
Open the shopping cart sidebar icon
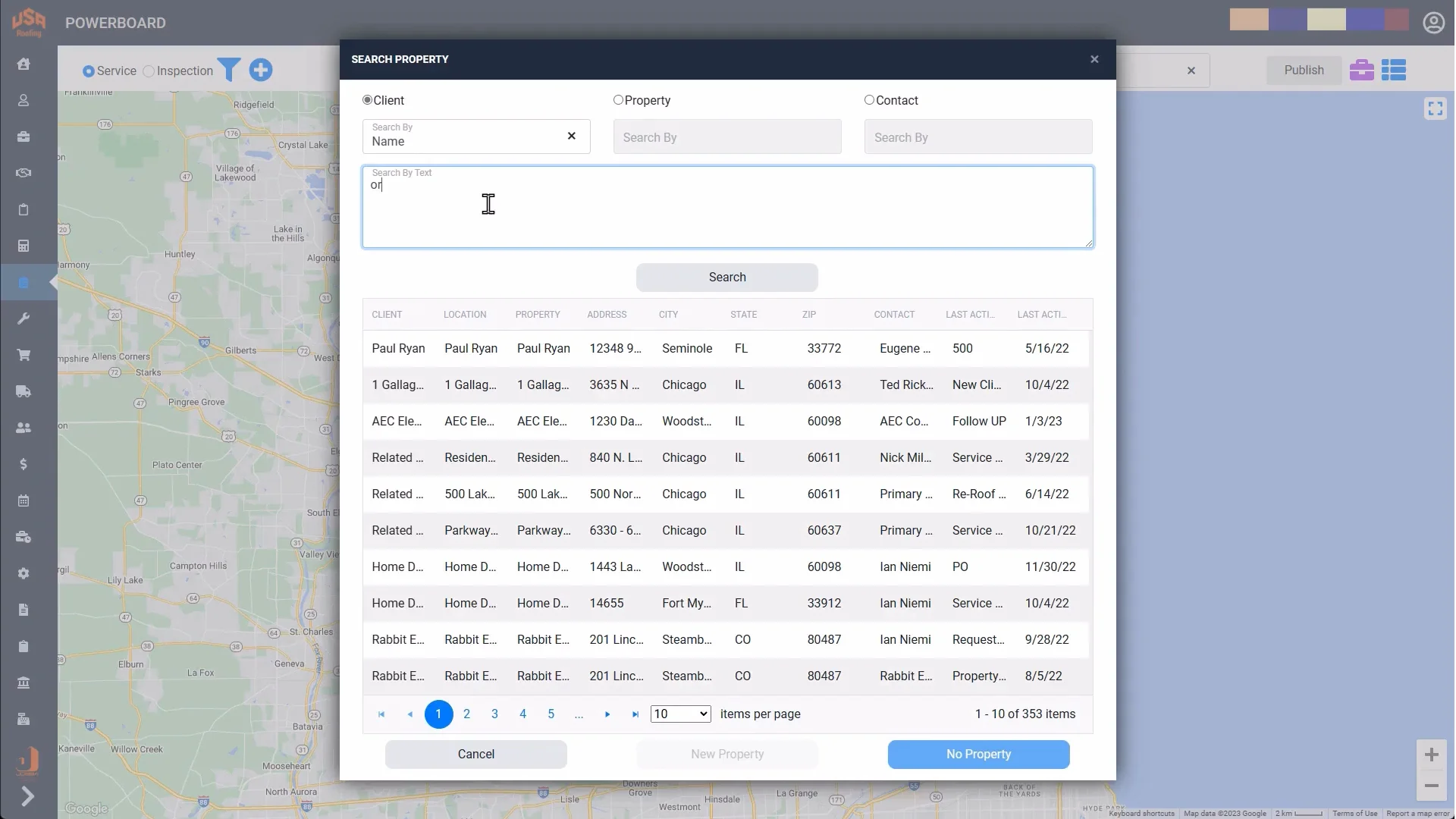coord(24,355)
